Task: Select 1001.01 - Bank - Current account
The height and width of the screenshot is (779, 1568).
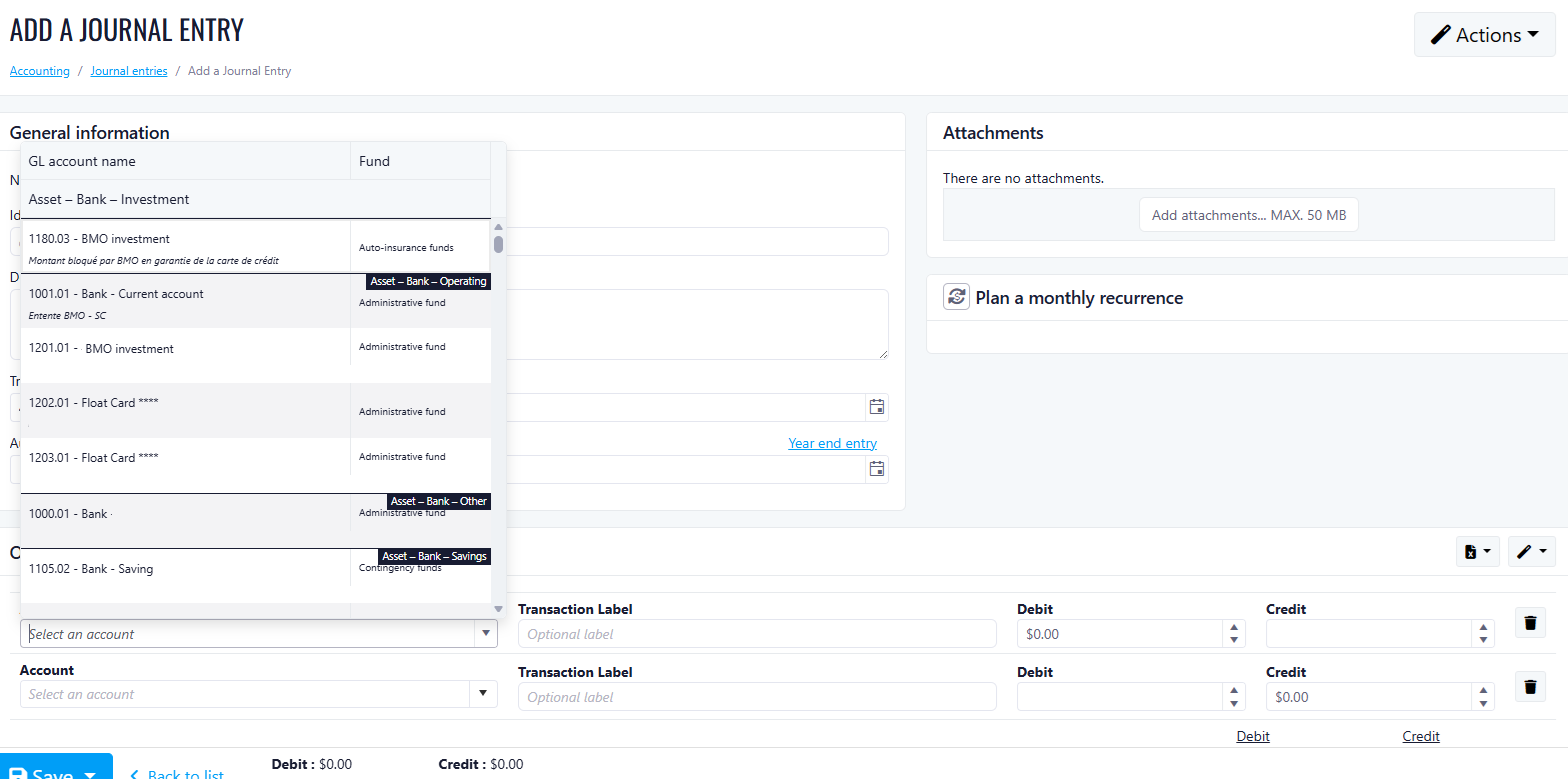Action: click(x=255, y=302)
